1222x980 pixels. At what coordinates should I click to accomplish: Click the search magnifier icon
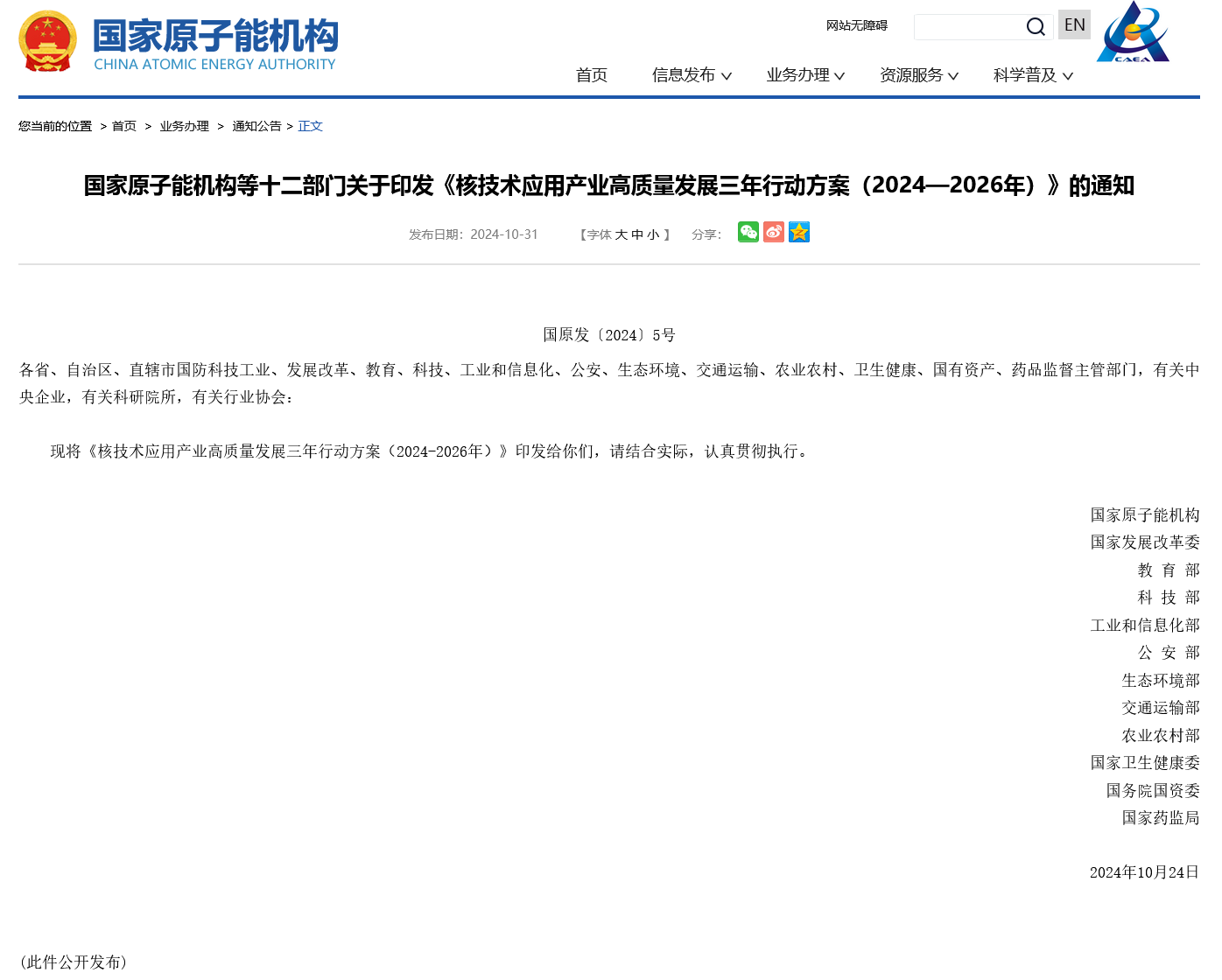point(1036,27)
